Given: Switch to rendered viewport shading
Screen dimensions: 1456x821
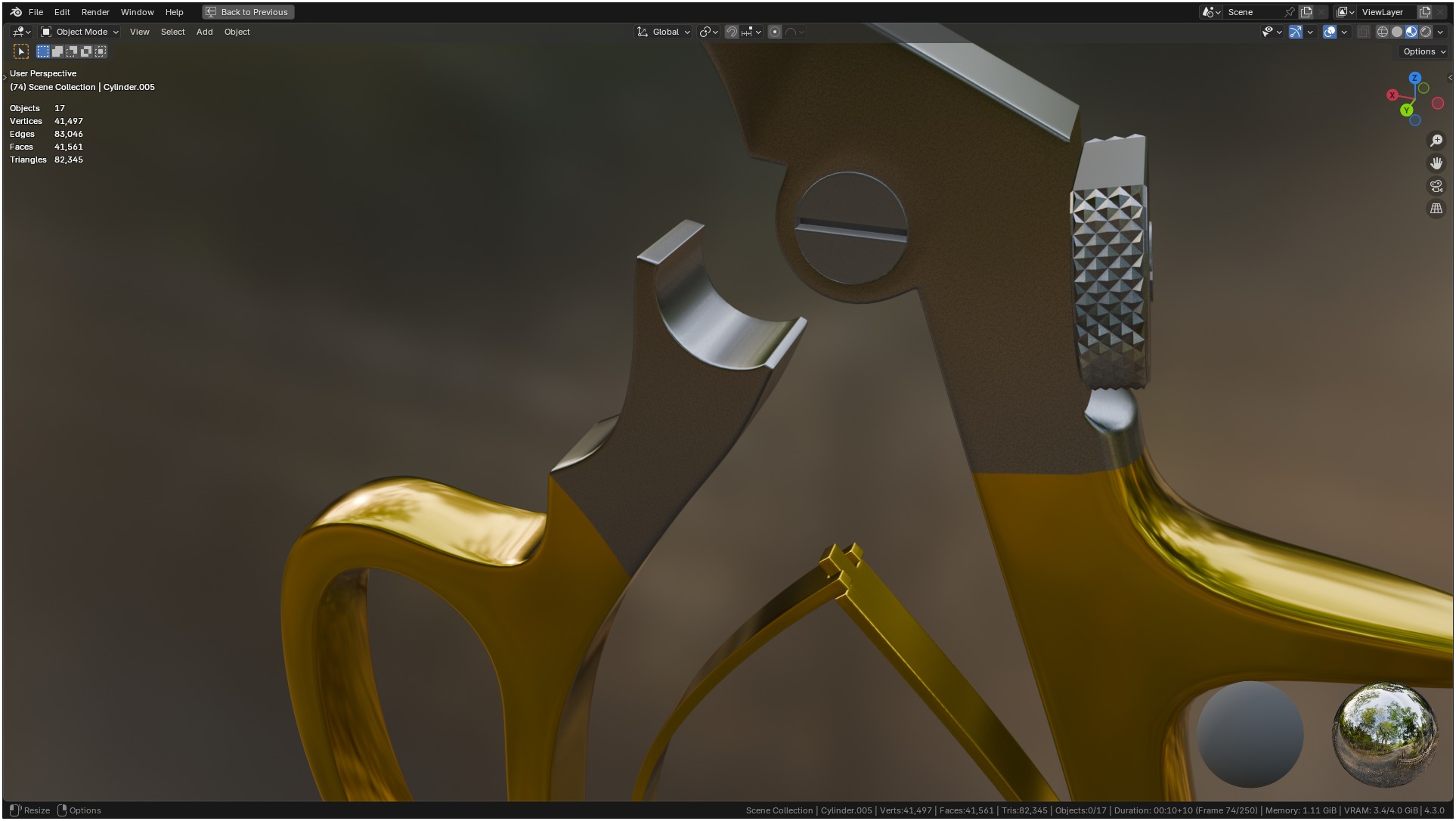Looking at the screenshot, I should pyautogui.click(x=1426, y=32).
